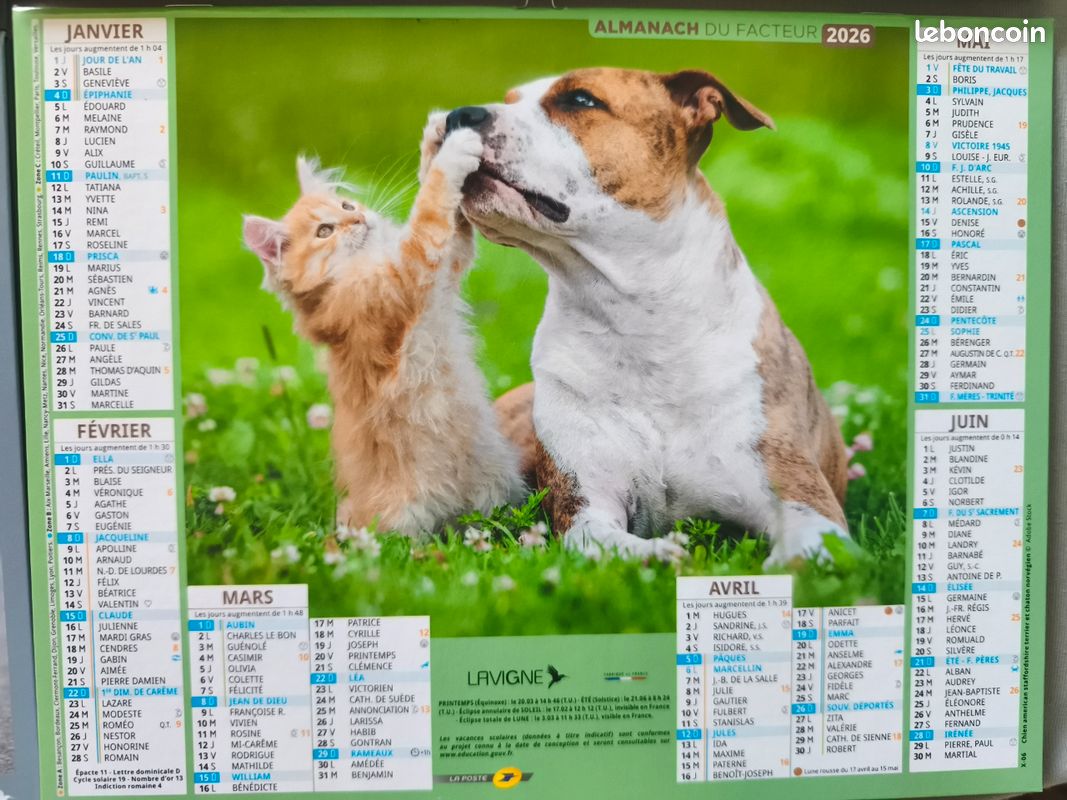Click VALENTIN on 14 February
The width and height of the screenshot is (1067, 800).
point(118,603)
